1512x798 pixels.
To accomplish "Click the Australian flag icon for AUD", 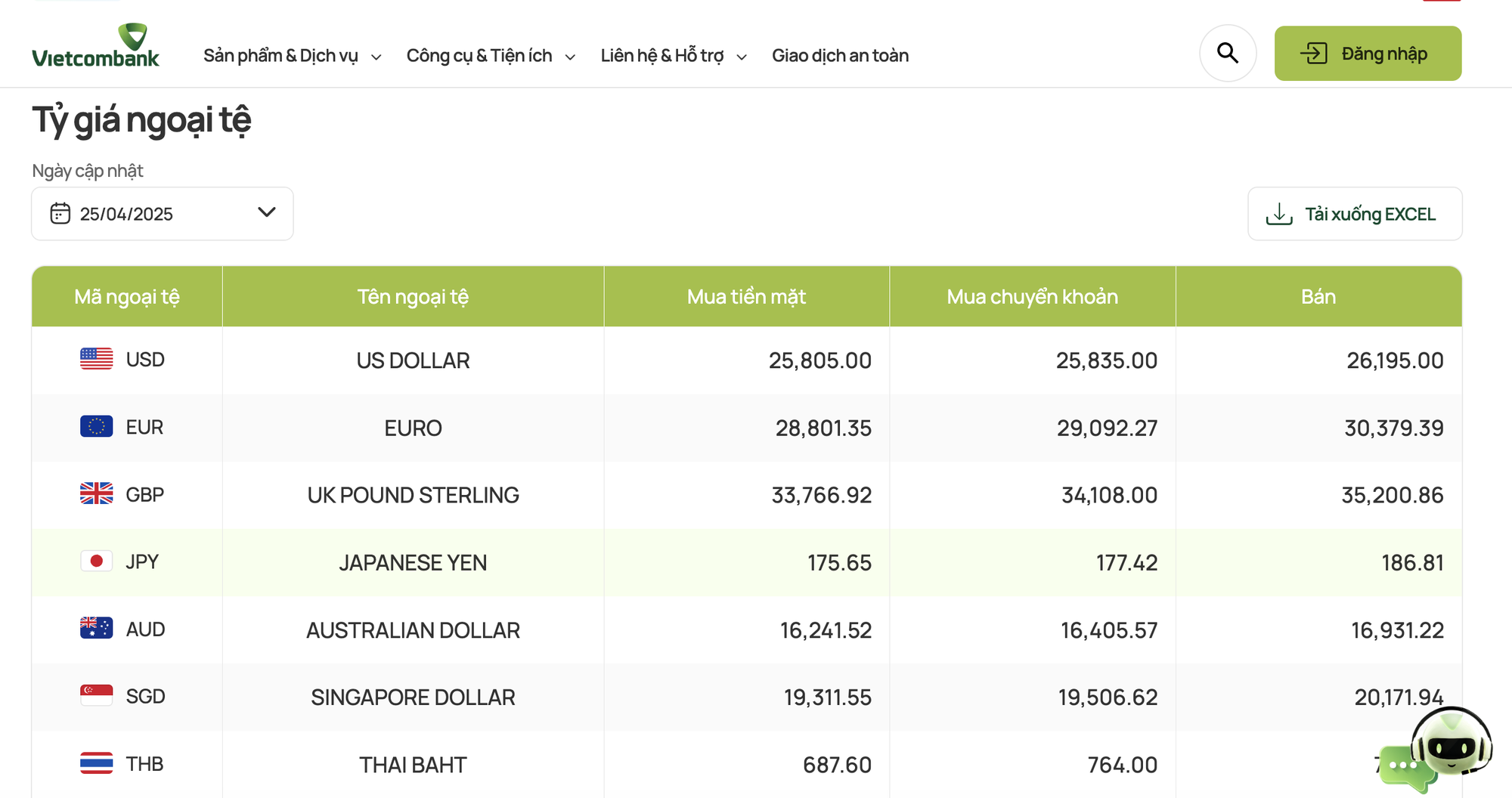I will (97, 629).
